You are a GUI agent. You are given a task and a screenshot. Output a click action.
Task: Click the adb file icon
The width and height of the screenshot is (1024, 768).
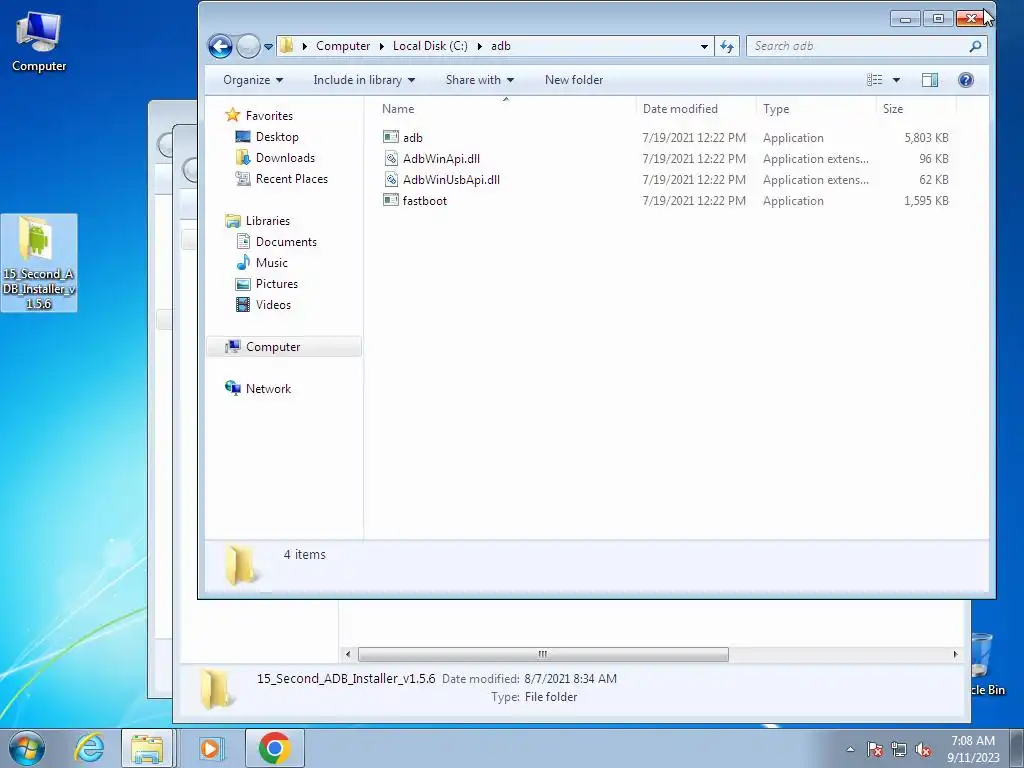click(391, 137)
